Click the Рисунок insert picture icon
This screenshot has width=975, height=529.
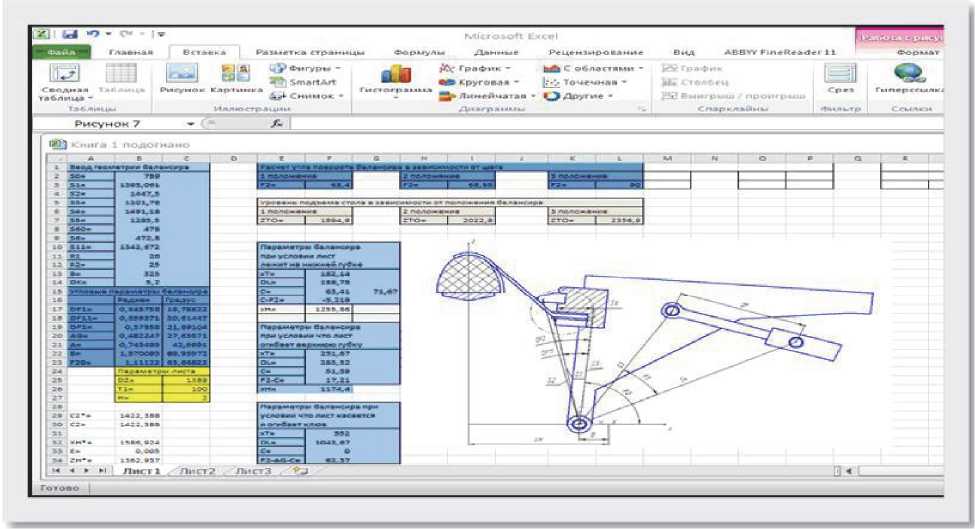182,76
